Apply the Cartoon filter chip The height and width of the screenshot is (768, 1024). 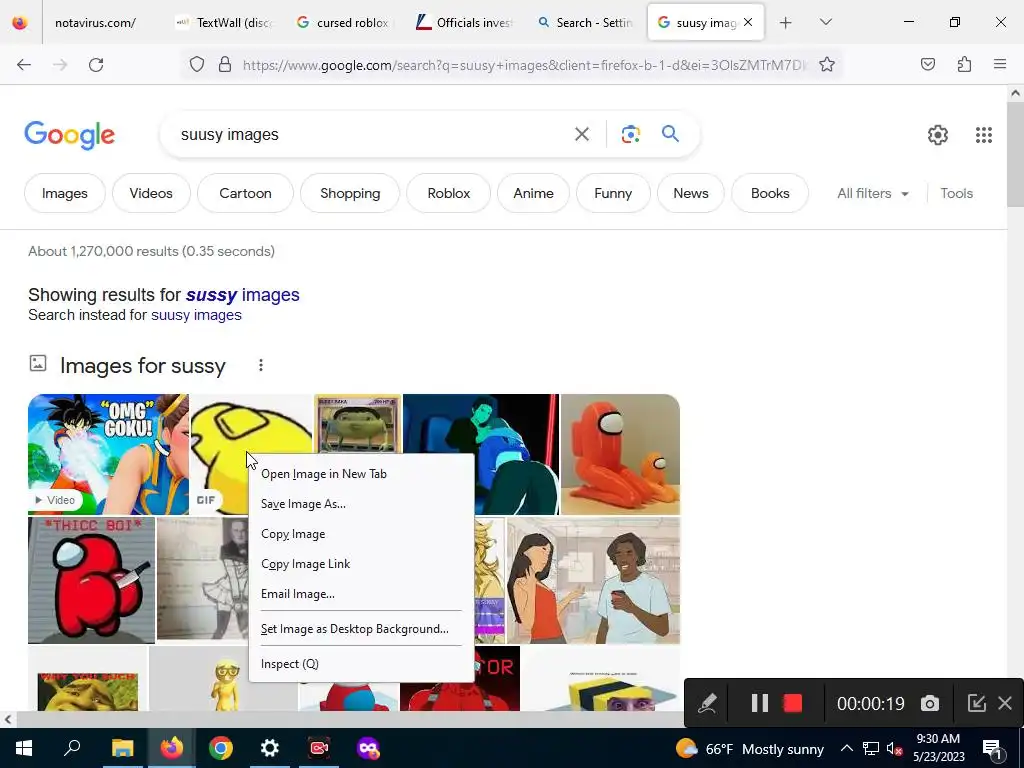(245, 193)
